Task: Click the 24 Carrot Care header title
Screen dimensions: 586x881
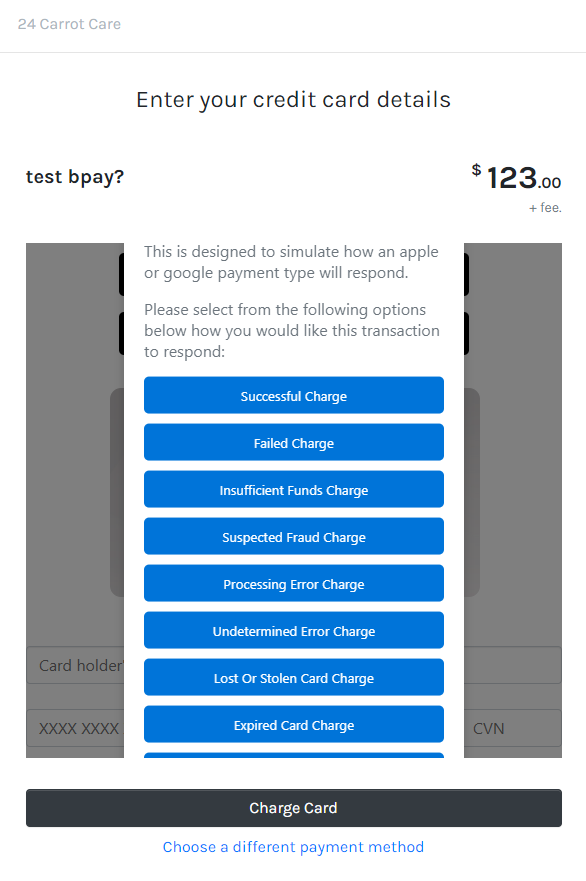Action: coord(69,24)
